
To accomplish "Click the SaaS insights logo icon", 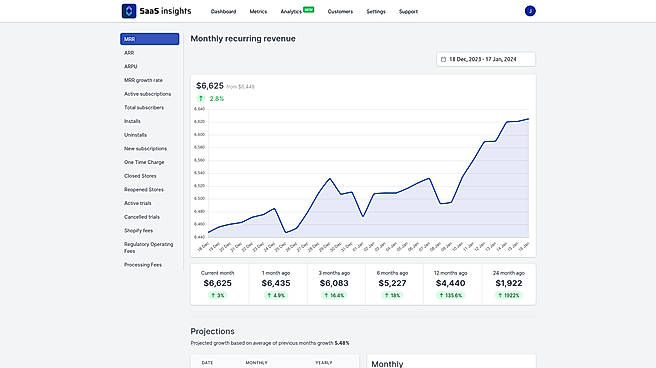I will click(129, 11).
